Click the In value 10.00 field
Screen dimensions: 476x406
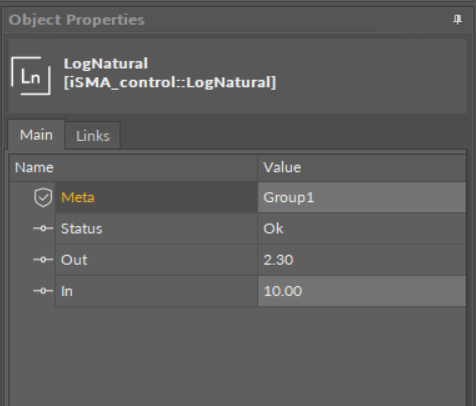pos(362,291)
